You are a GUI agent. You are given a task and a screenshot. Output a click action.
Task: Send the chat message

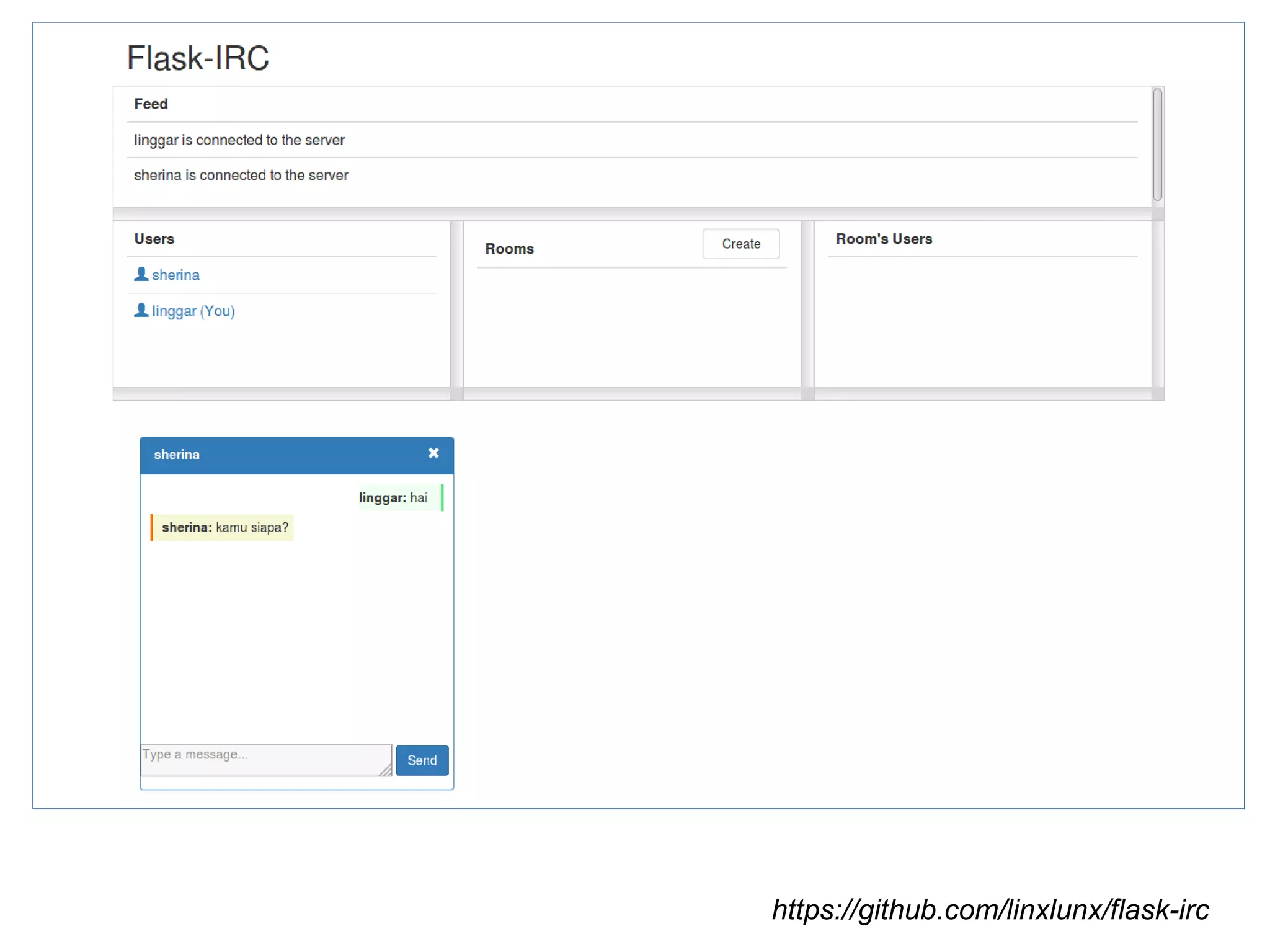tap(422, 760)
